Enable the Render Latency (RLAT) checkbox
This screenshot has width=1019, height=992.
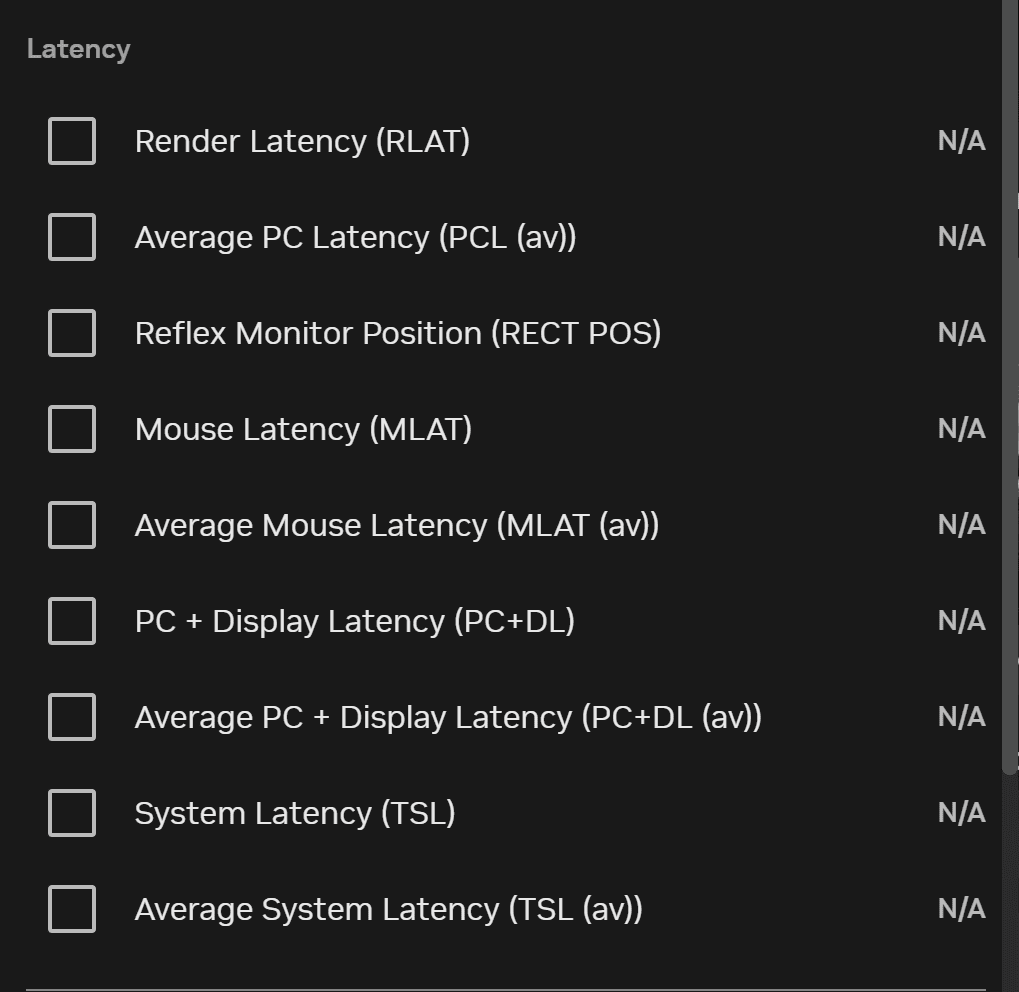pos(72,141)
